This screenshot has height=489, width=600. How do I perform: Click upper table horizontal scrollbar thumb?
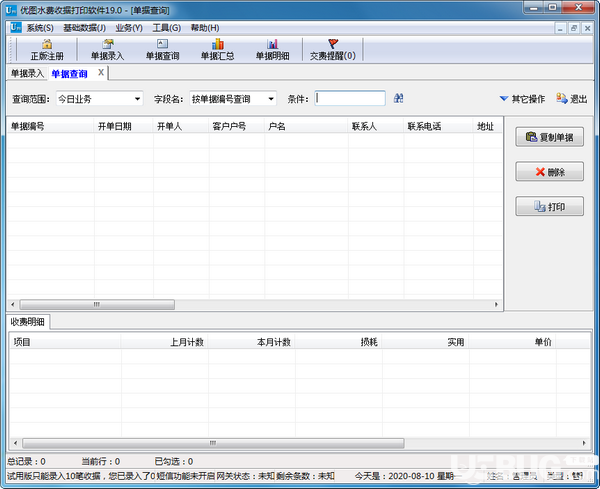(x=97, y=305)
